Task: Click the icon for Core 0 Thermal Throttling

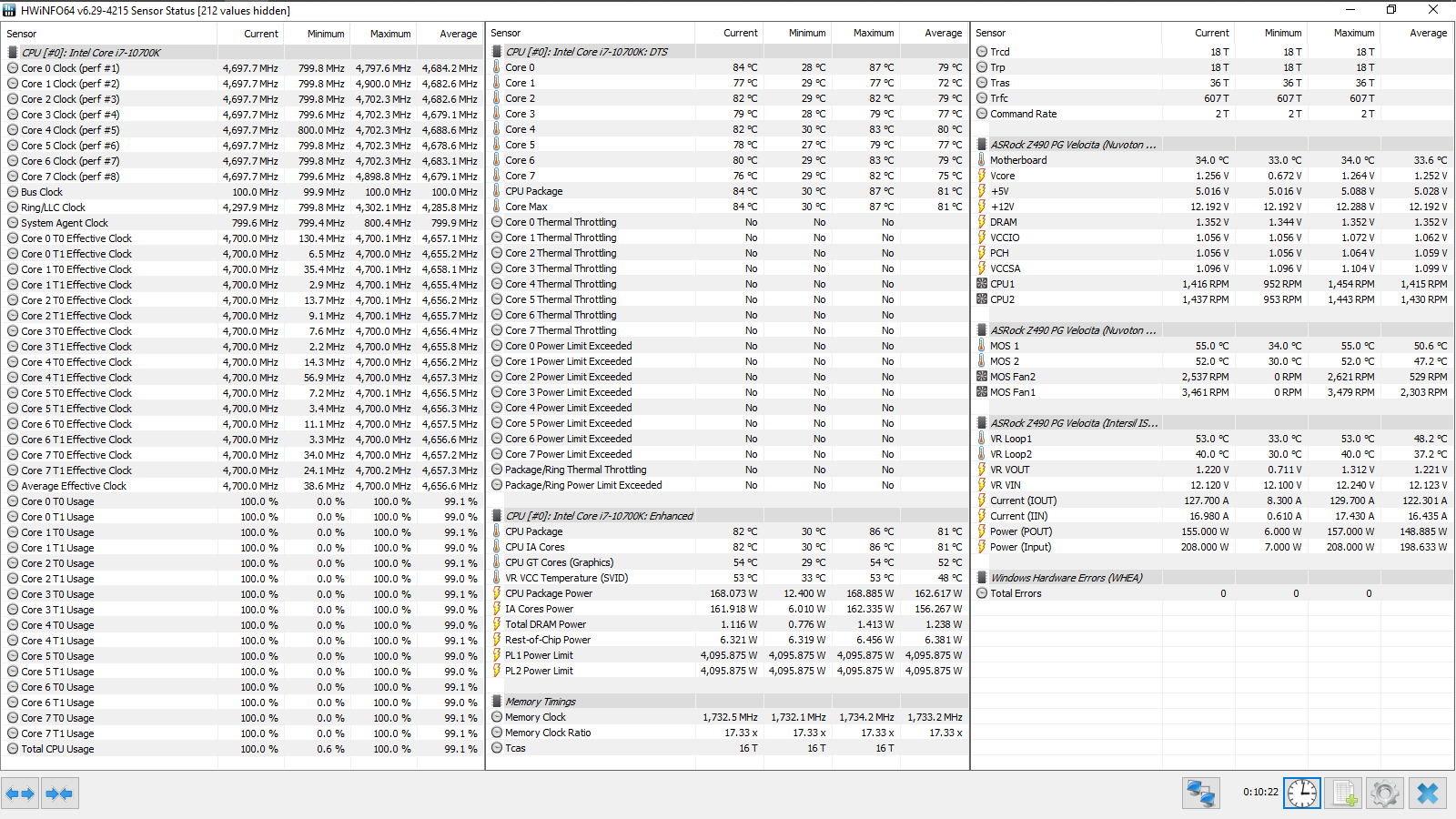Action: 497,222
